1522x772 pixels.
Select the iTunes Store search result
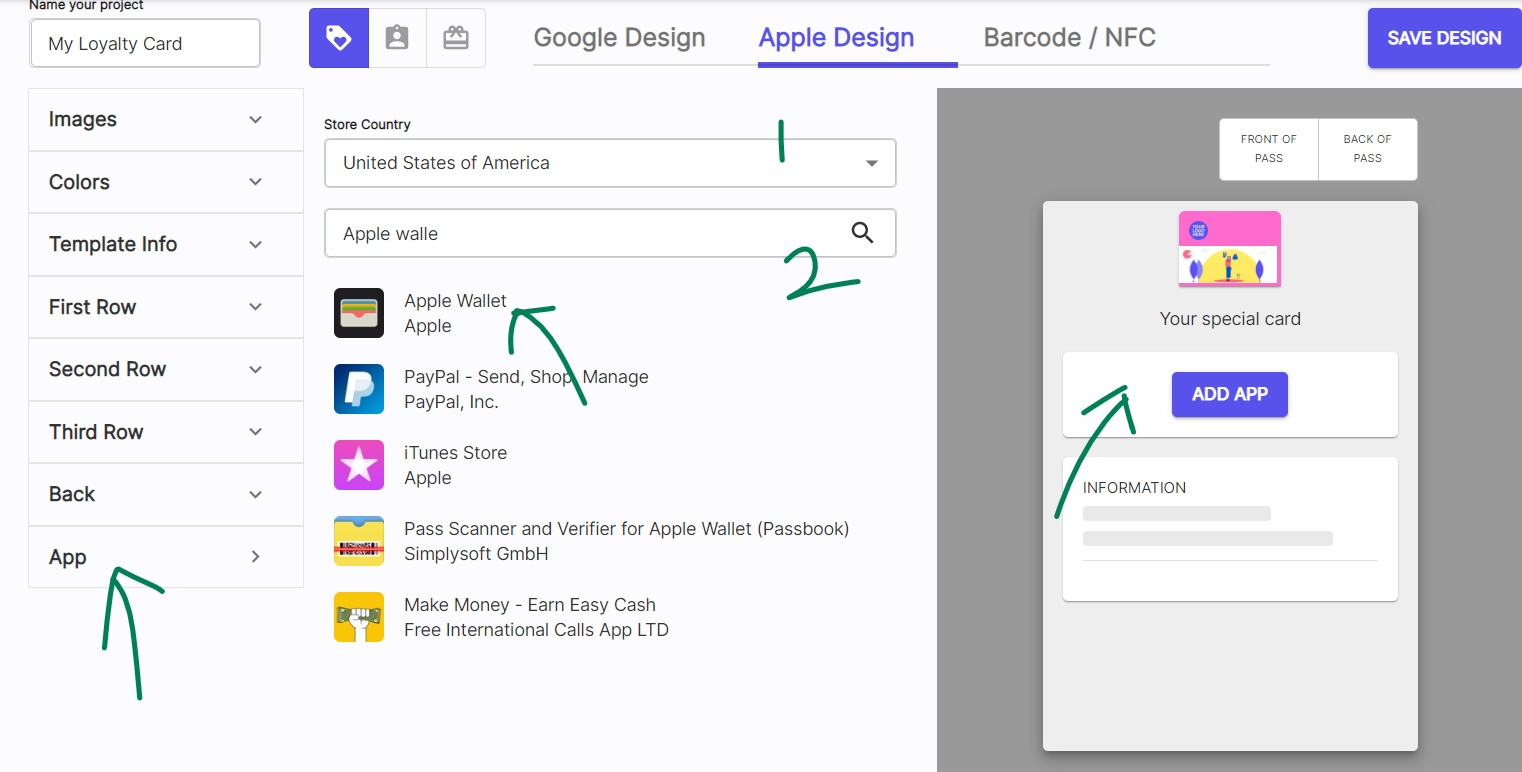pos(455,465)
